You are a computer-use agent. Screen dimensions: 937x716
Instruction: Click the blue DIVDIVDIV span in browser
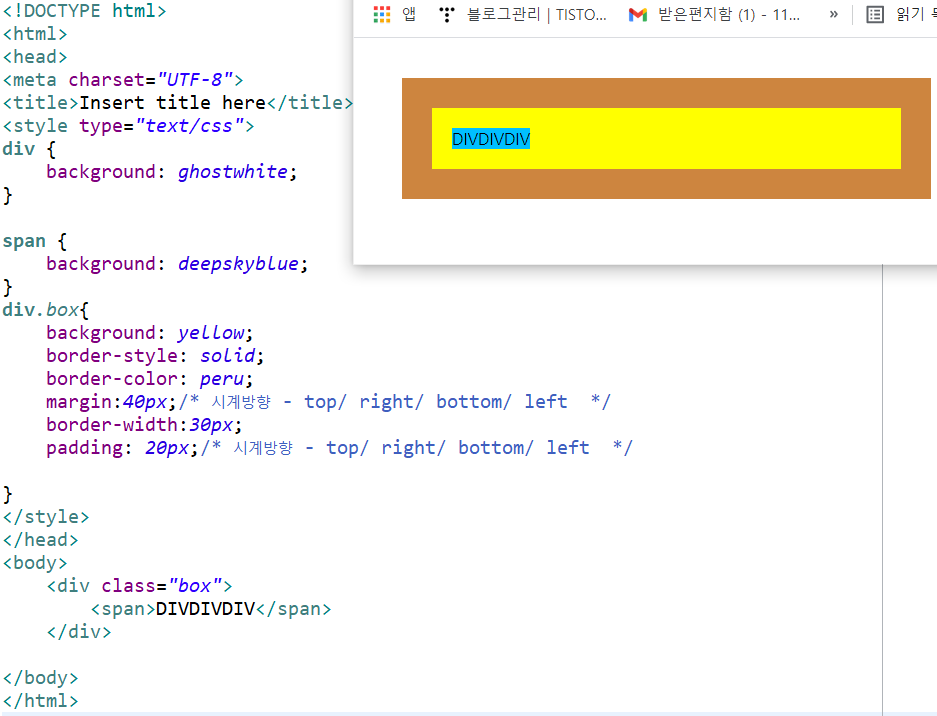coord(491,139)
